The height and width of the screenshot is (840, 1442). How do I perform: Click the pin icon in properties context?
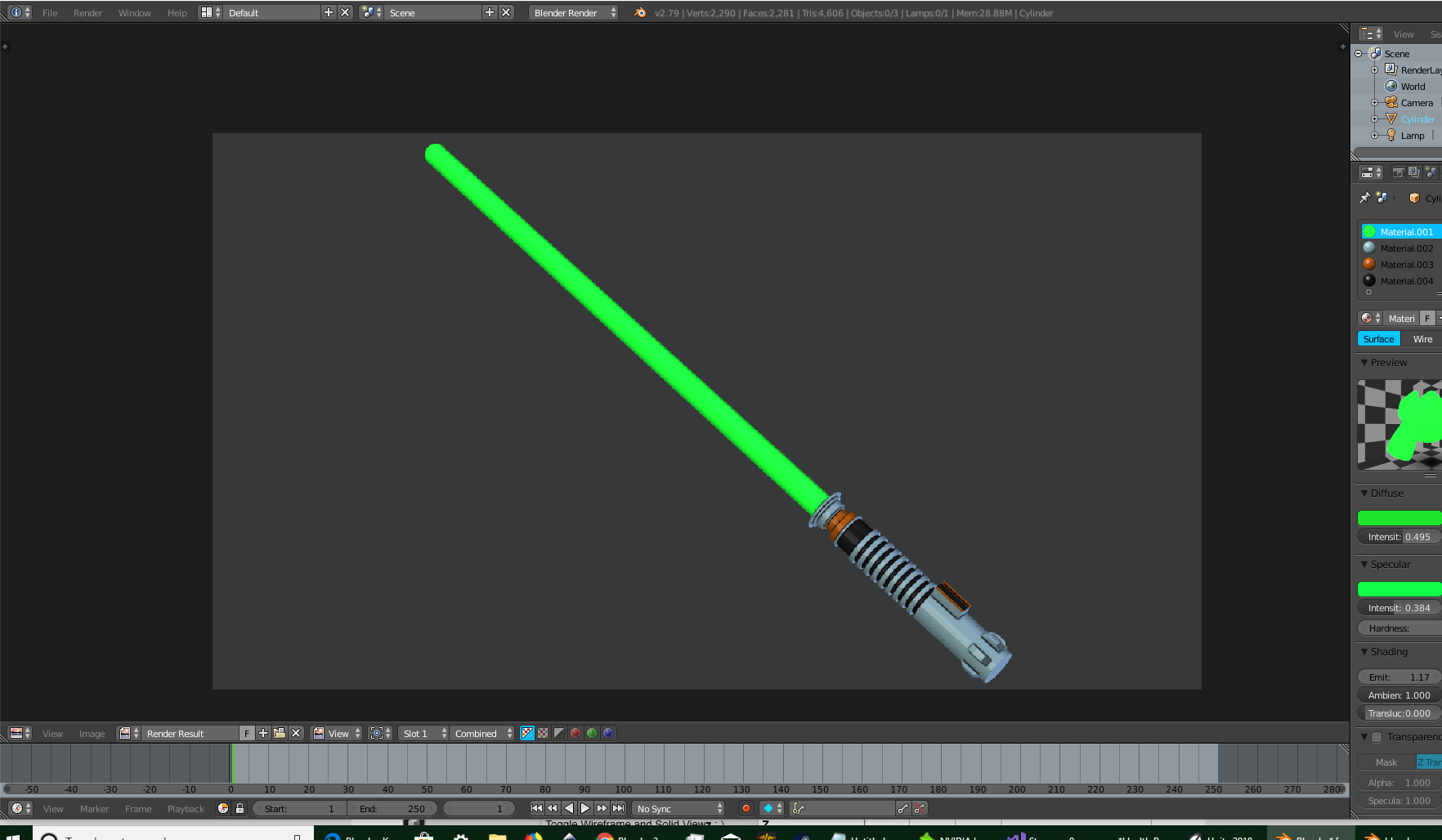[x=1364, y=198]
